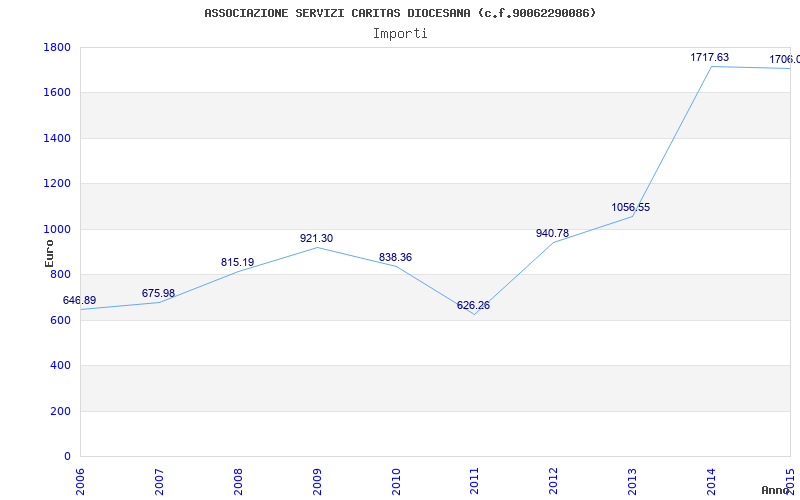Viewport: 800px width, 500px height.
Task: Select the 675.98 data label
Action: (x=158, y=293)
